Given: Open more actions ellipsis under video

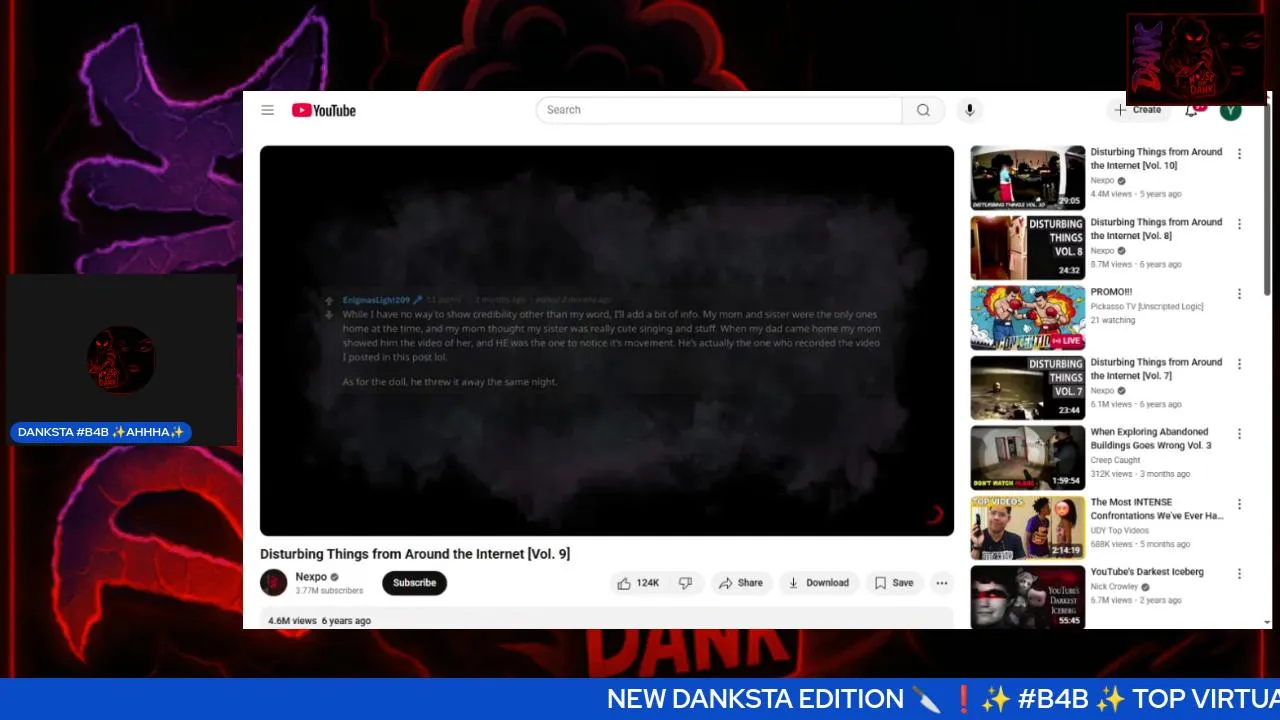Looking at the screenshot, I should (941, 583).
